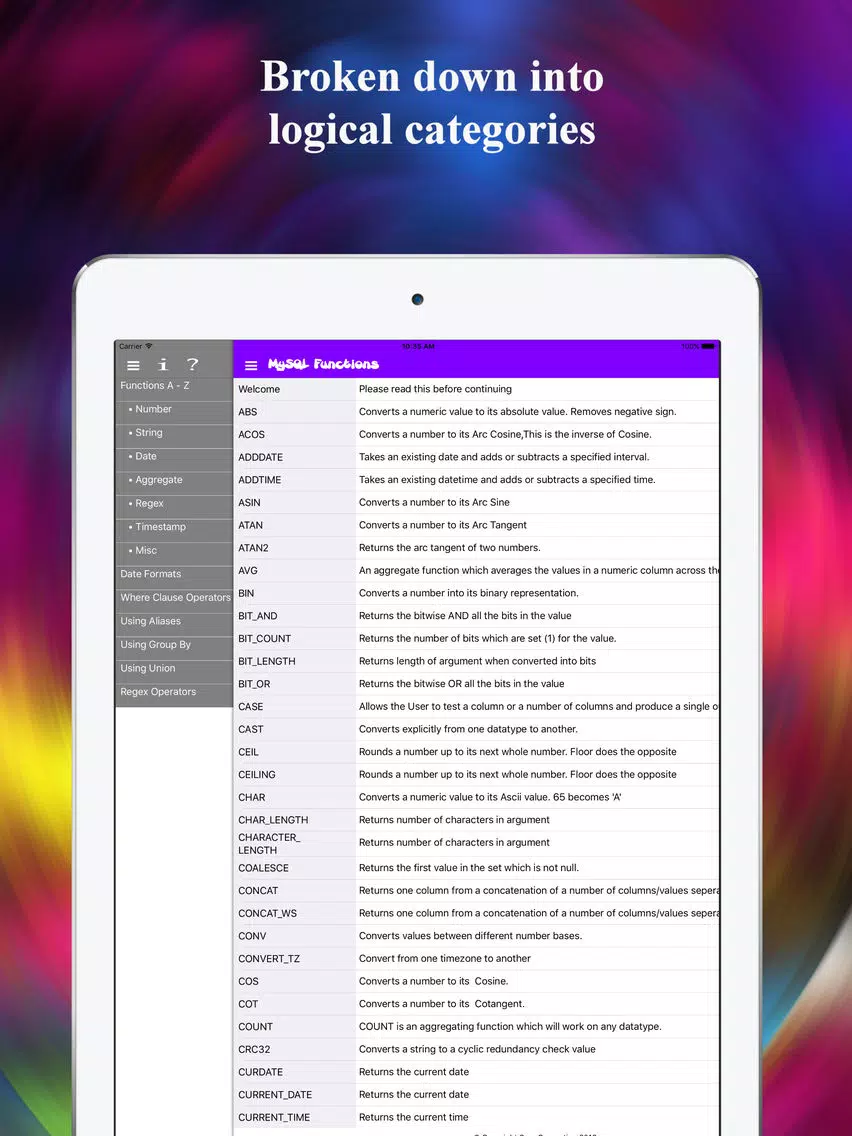Select the ADDDATE function row

[x=476, y=457]
